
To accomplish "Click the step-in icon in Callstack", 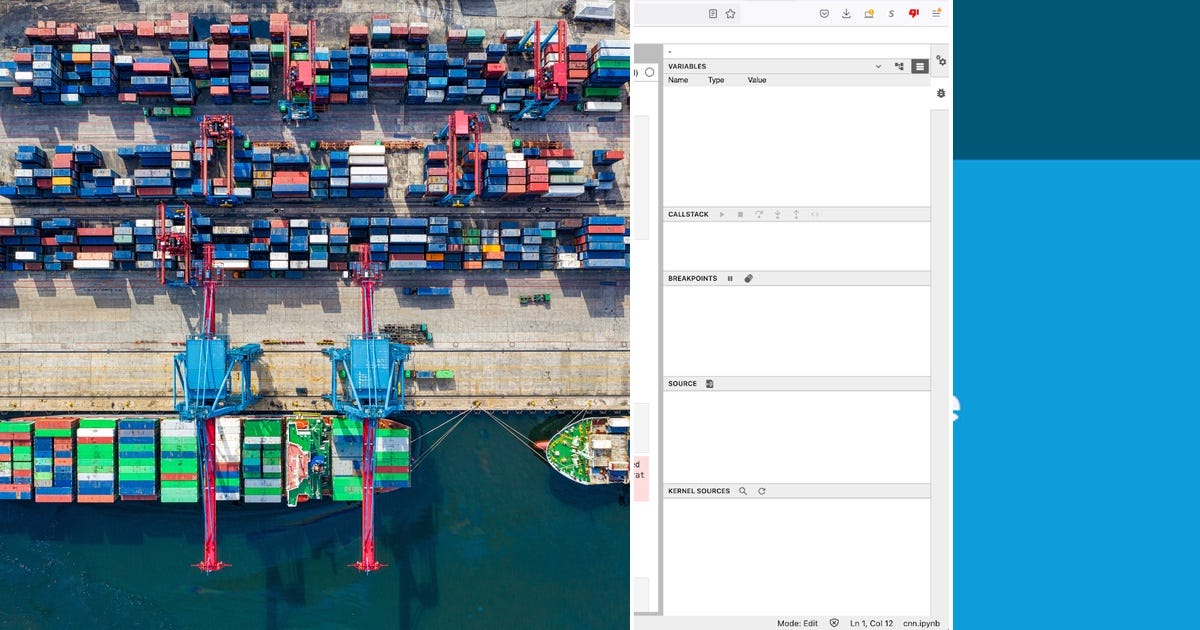I will (777, 214).
